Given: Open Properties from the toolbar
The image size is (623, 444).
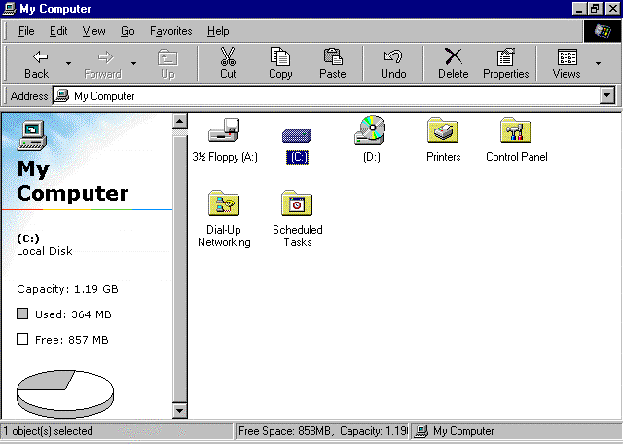Looking at the screenshot, I should click(506, 63).
